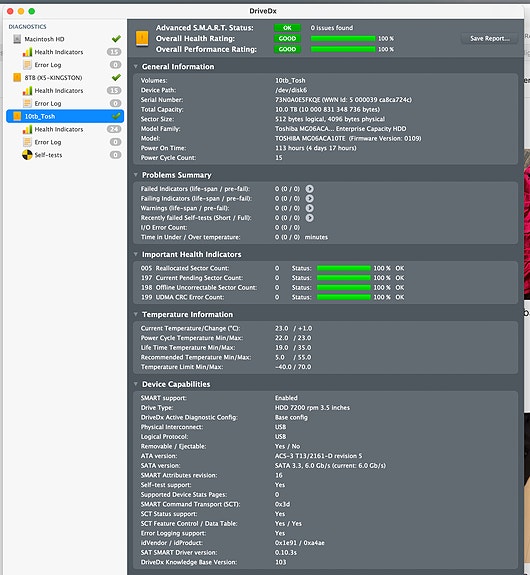Collapse the Device Capabilities section
Viewport: 530px width, 575px height.
(x=136, y=384)
